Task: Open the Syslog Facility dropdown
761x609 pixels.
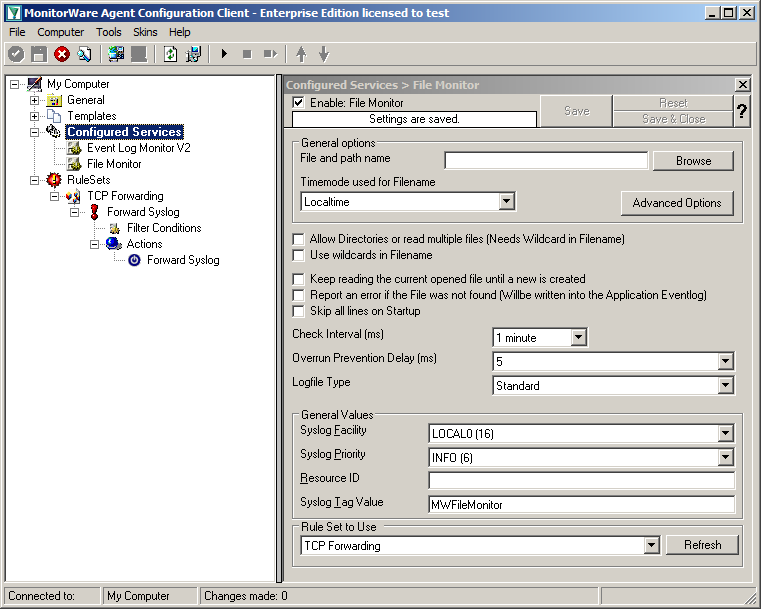Action: click(x=725, y=433)
